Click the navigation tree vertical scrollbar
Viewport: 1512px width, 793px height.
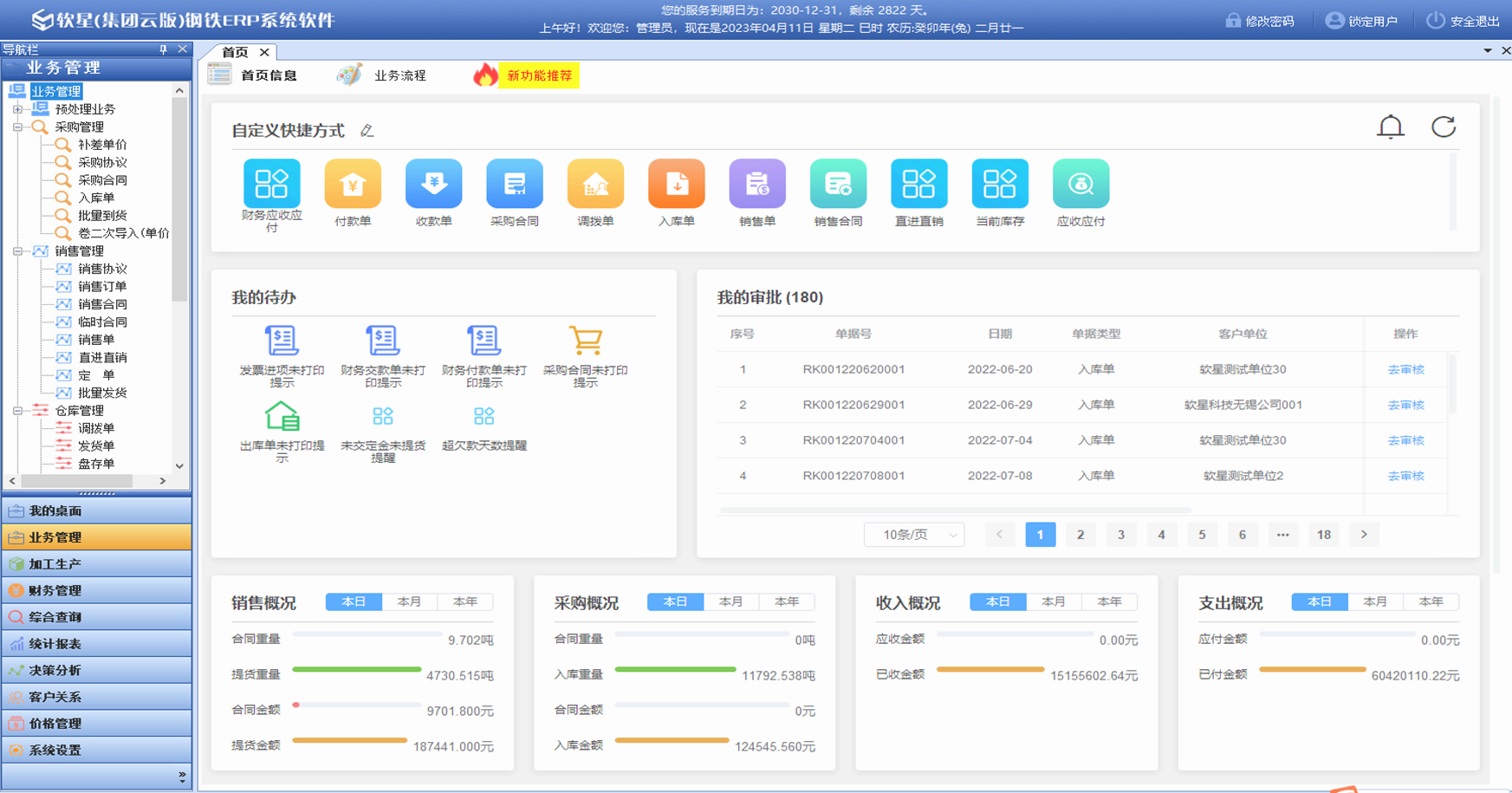[x=179, y=199]
